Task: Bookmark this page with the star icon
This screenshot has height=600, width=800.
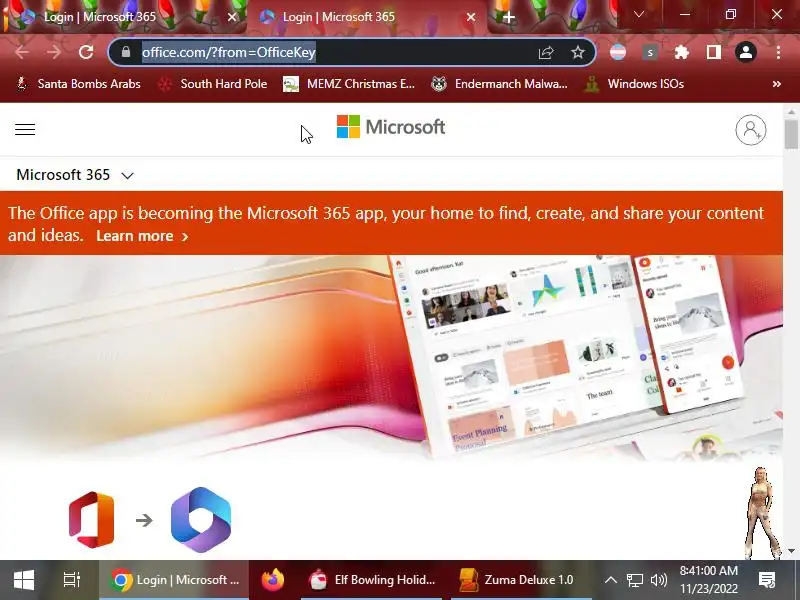Action: 578,52
